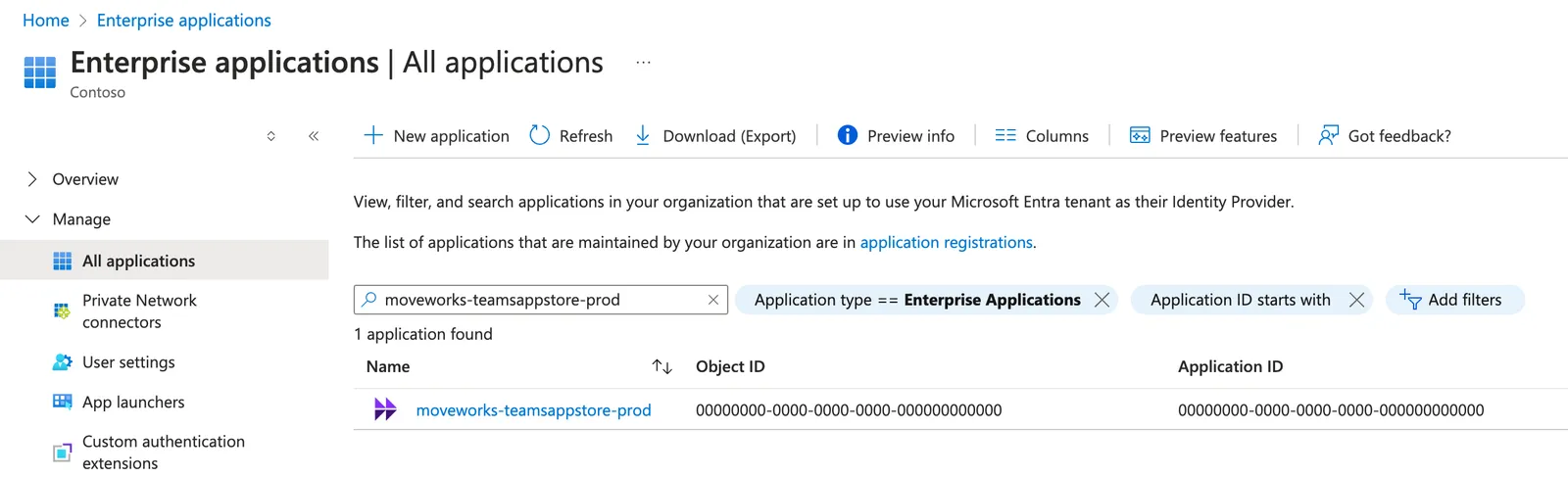Image resolution: width=1568 pixels, height=477 pixels.
Task: Open the Home breadcrumb link
Action: (x=46, y=21)
